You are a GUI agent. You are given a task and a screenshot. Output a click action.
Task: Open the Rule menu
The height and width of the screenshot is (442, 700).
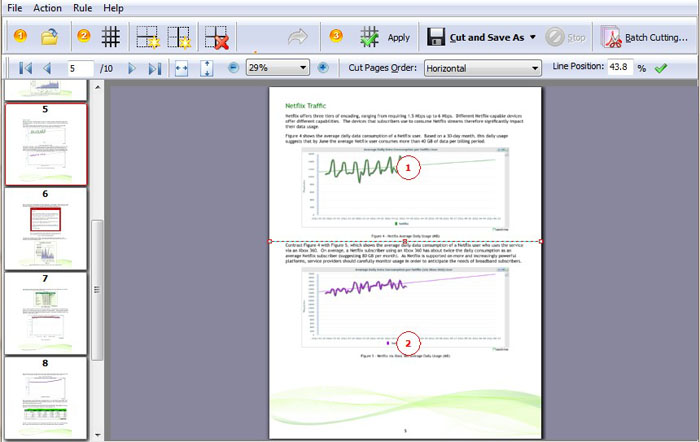[x=83, y=8]
